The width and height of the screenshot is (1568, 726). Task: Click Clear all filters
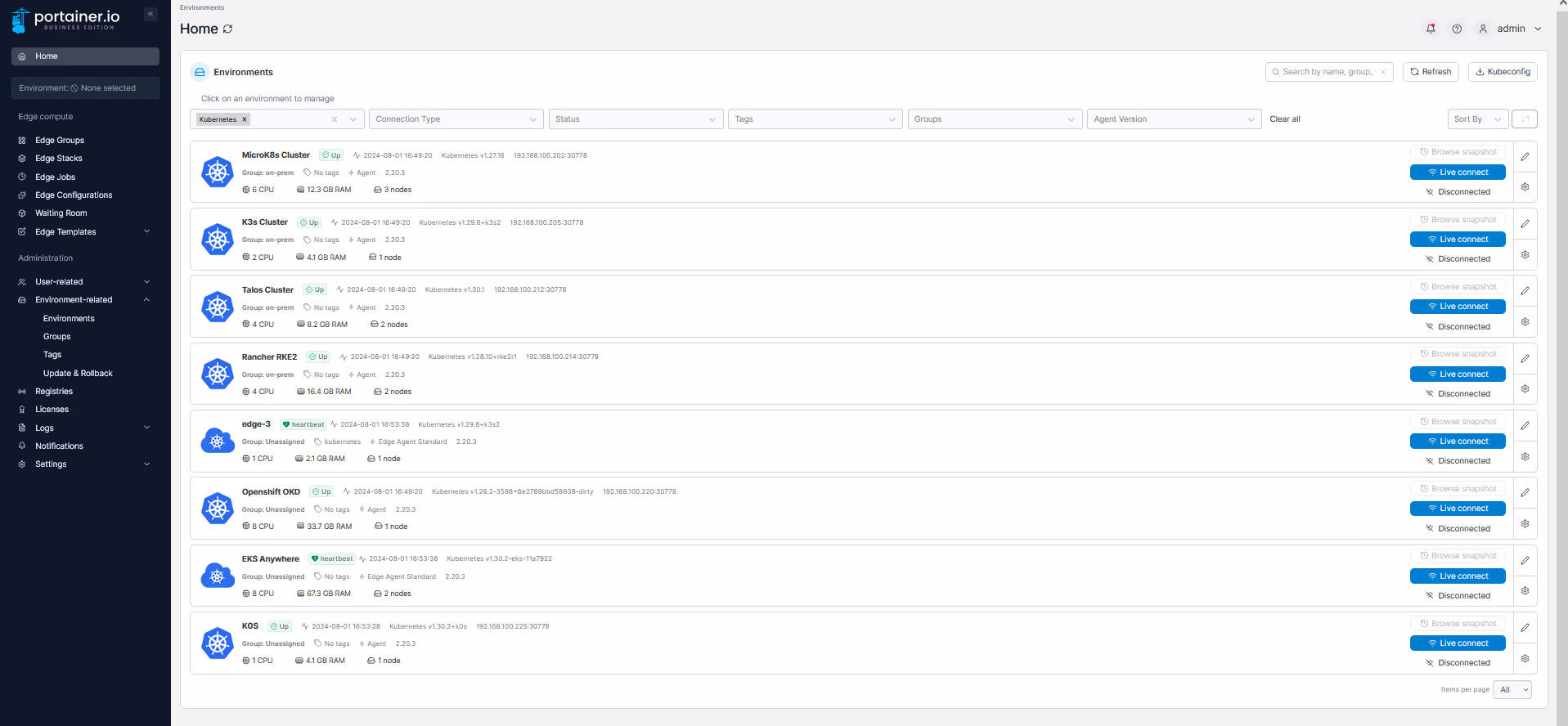click(x=1285, y=119)
